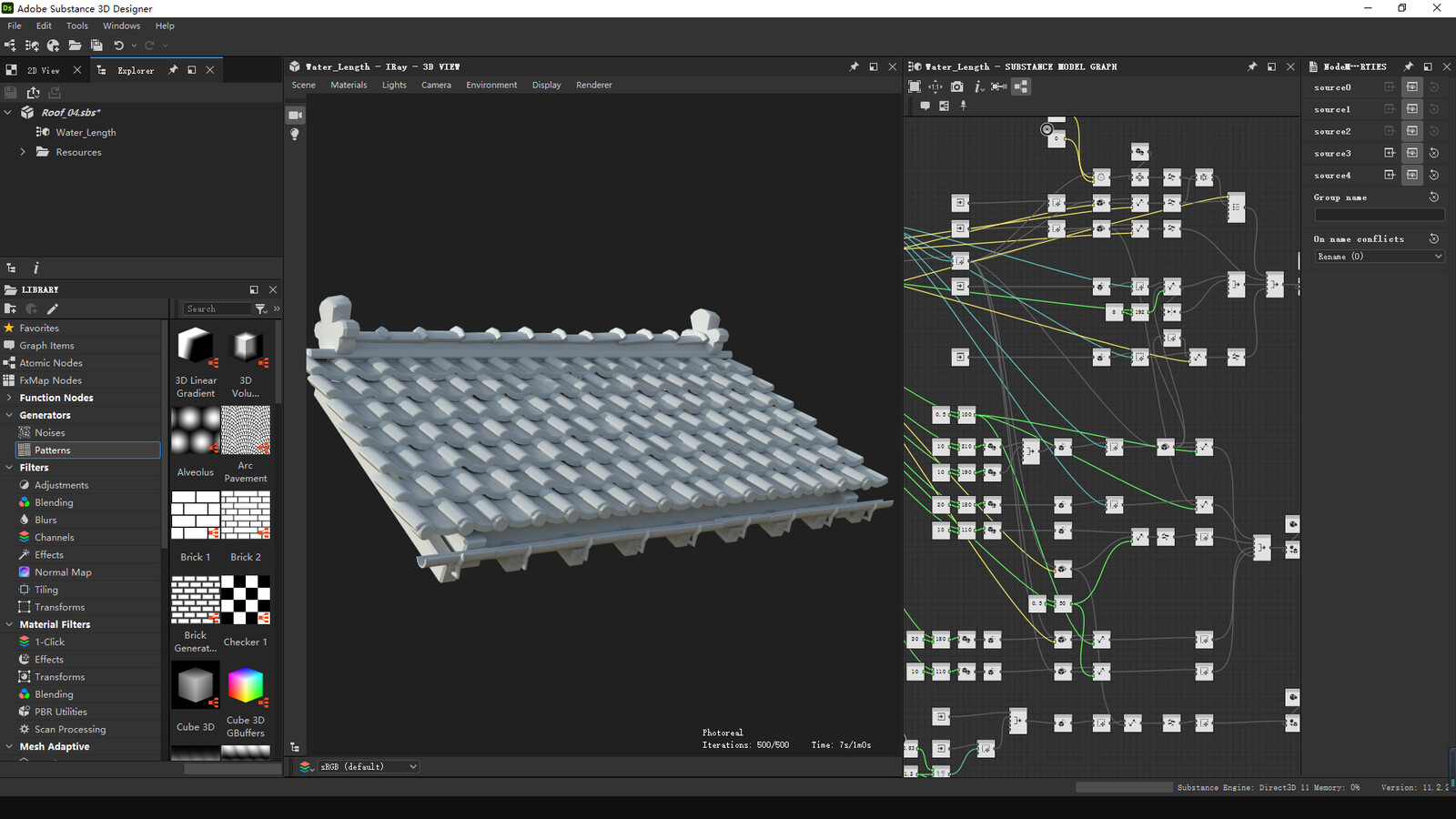The image size is (1456, 819).
Task: Toggle the visibility button for source2
Action: [x=1412, y=131]
